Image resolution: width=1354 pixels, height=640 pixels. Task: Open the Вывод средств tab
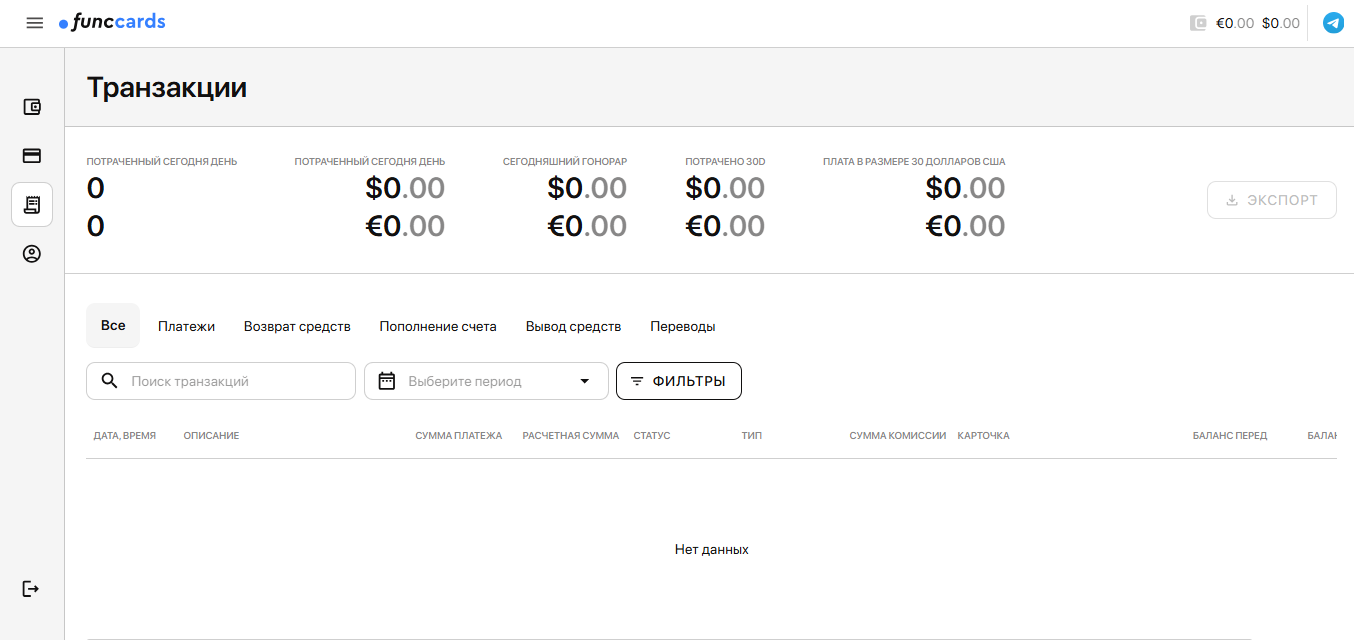coord(573,326)
